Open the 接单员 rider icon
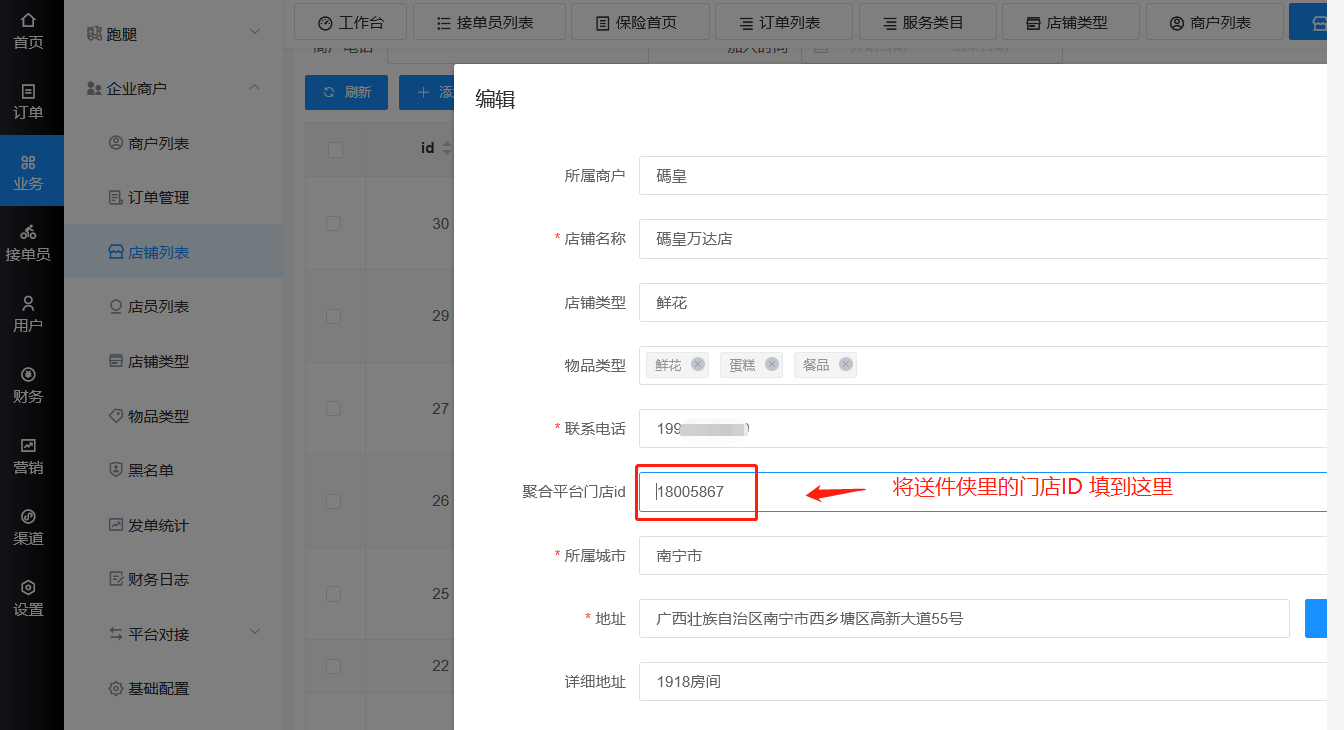The height and width of the screenshot is (730, 1344). (x=28, y=242)
